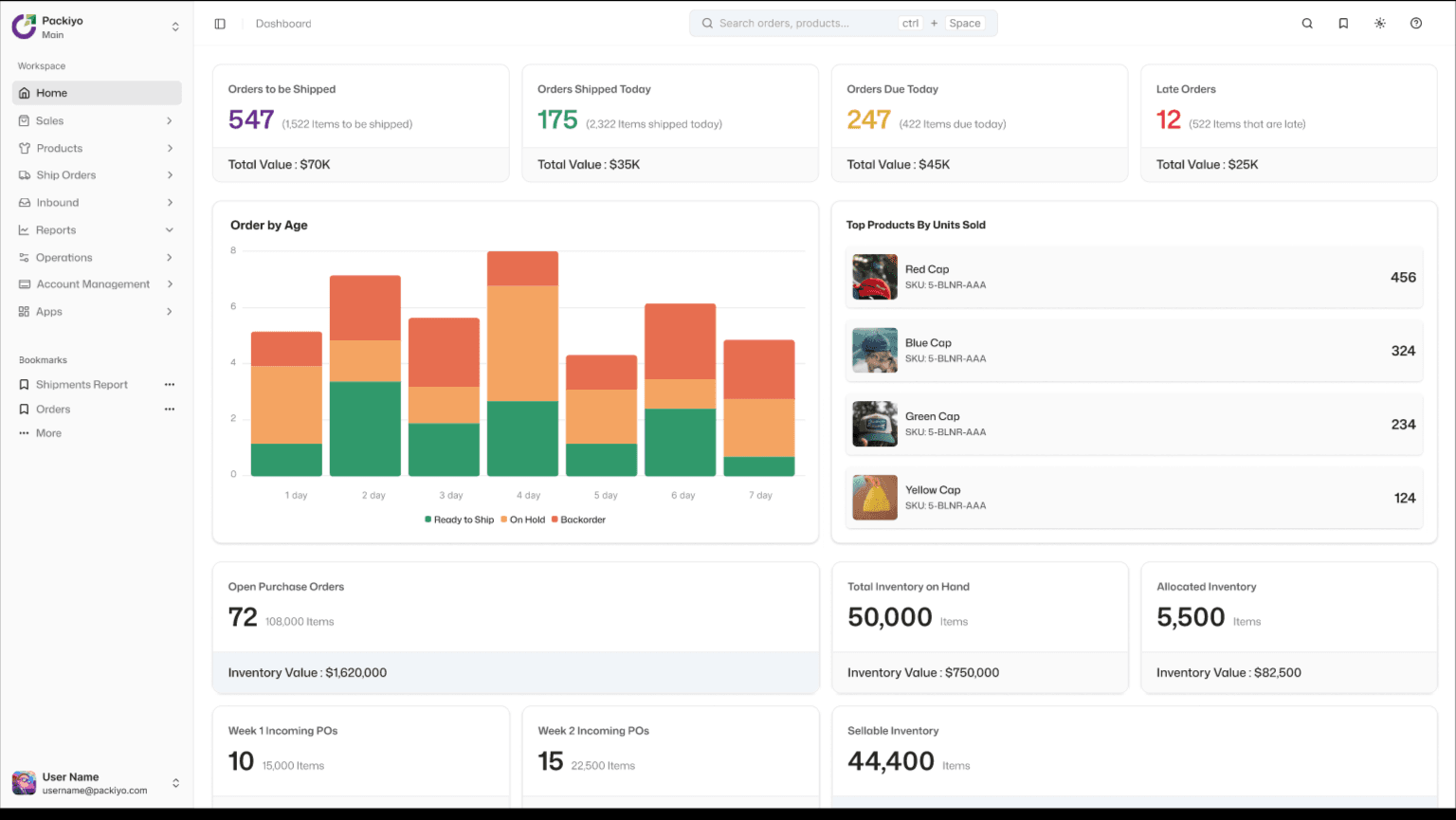Click the 44,400 Sellable Inventory value

(891, 761)
